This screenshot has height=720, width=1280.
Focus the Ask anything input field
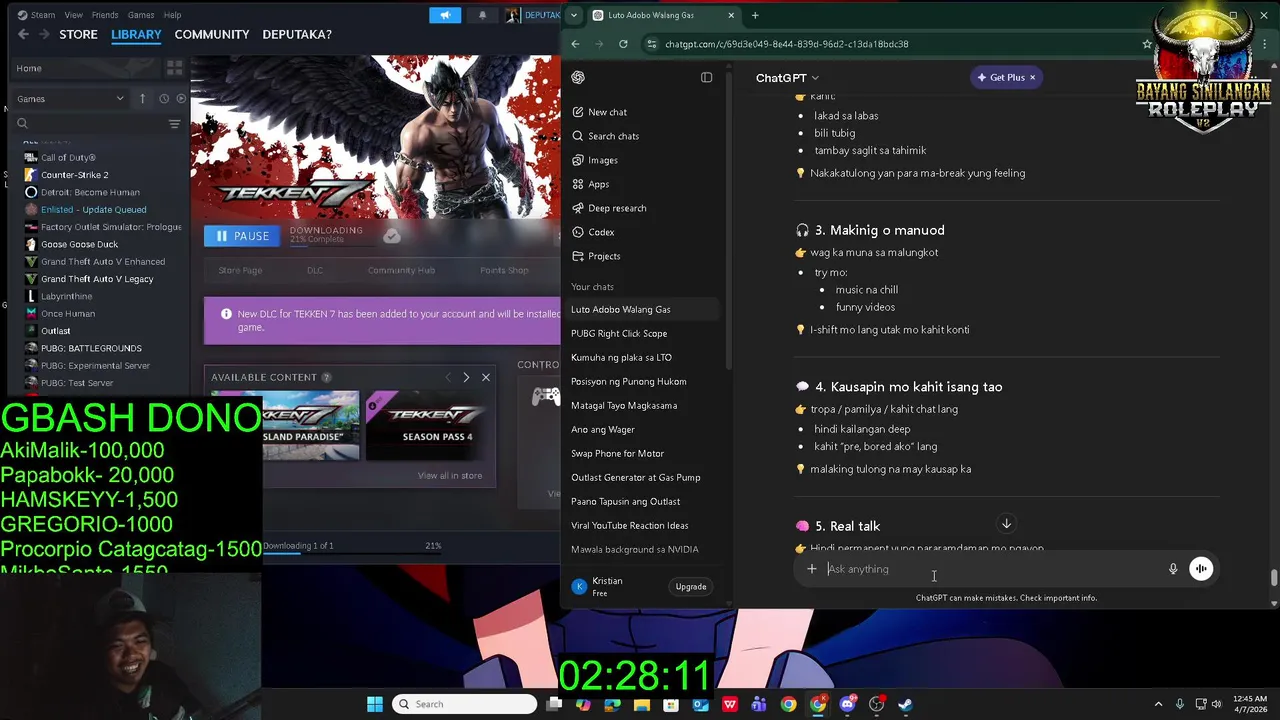[994, 569]
